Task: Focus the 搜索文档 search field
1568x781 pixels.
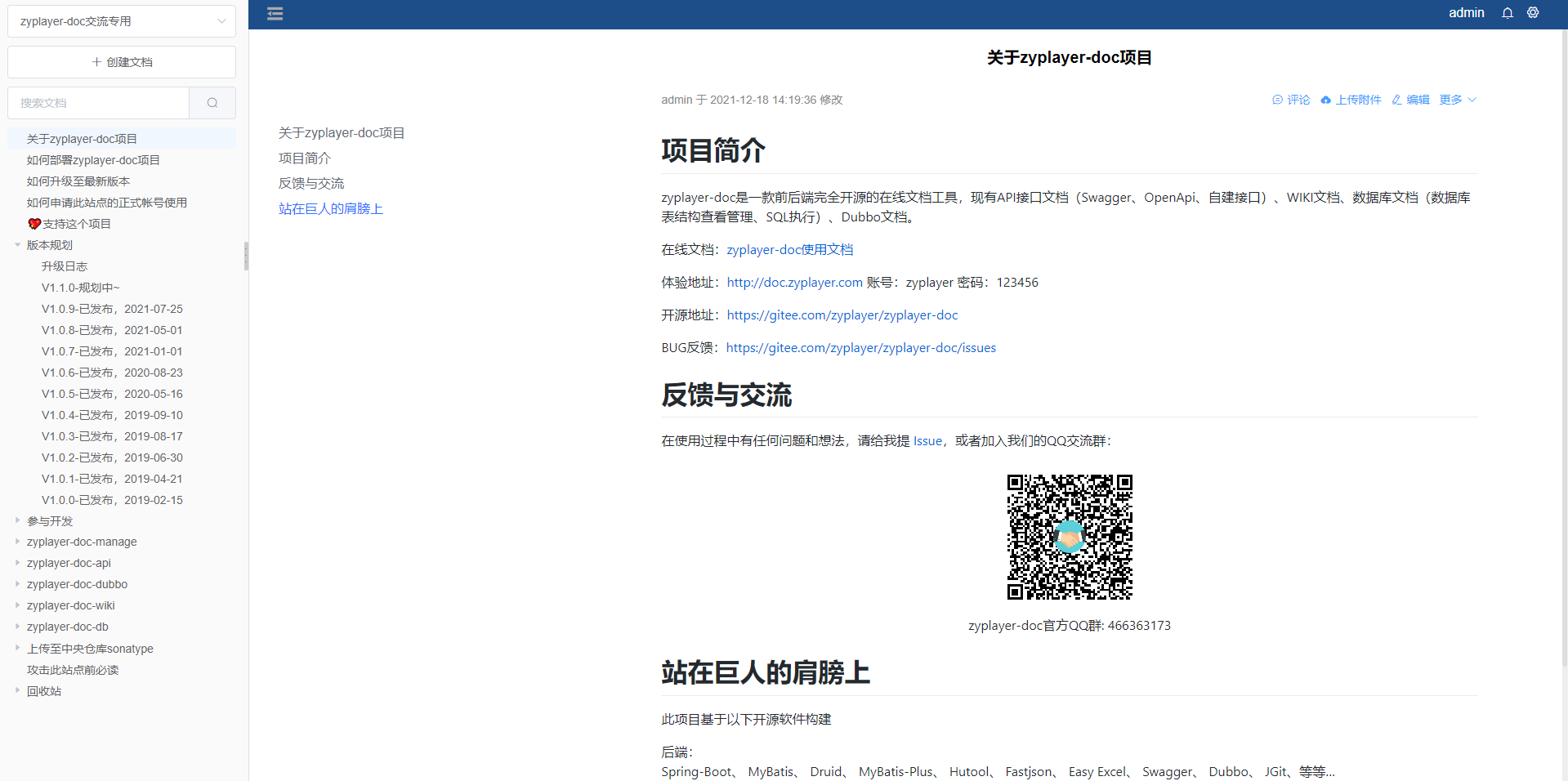Action: click(x=99, y=103)
